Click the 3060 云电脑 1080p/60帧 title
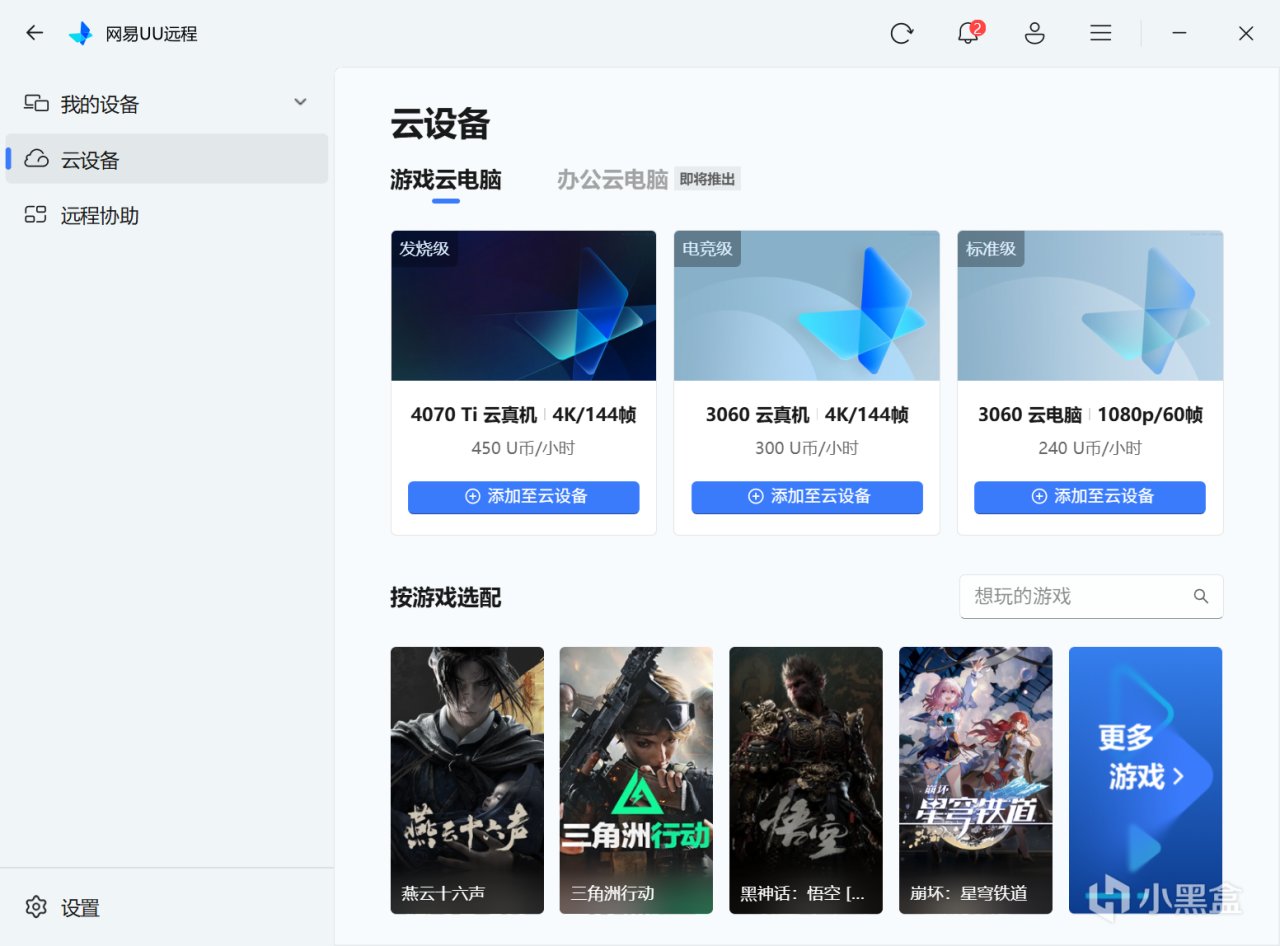This screenshot has height=946, width=1280. click(x=1090, y=415)
